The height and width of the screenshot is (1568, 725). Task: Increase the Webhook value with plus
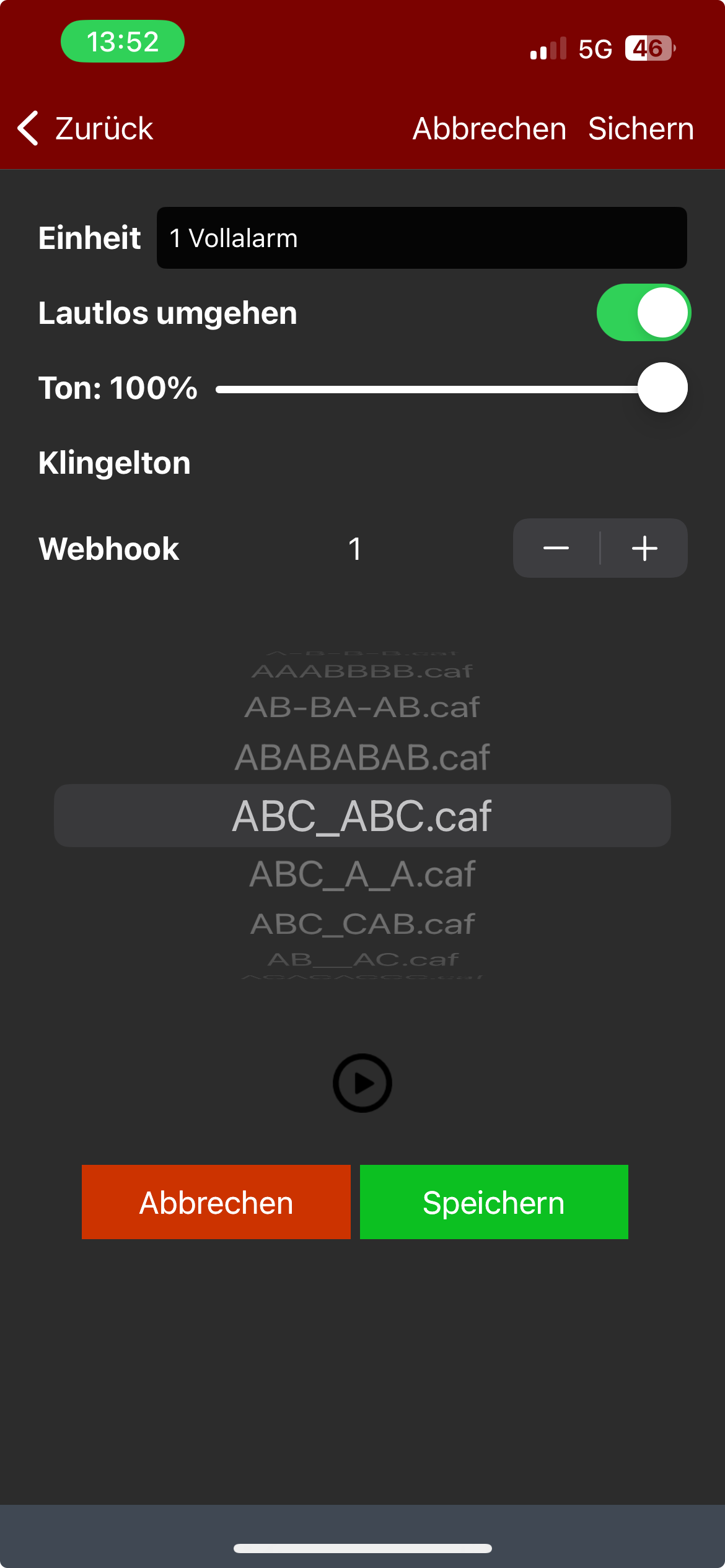[x=644, y=547]
